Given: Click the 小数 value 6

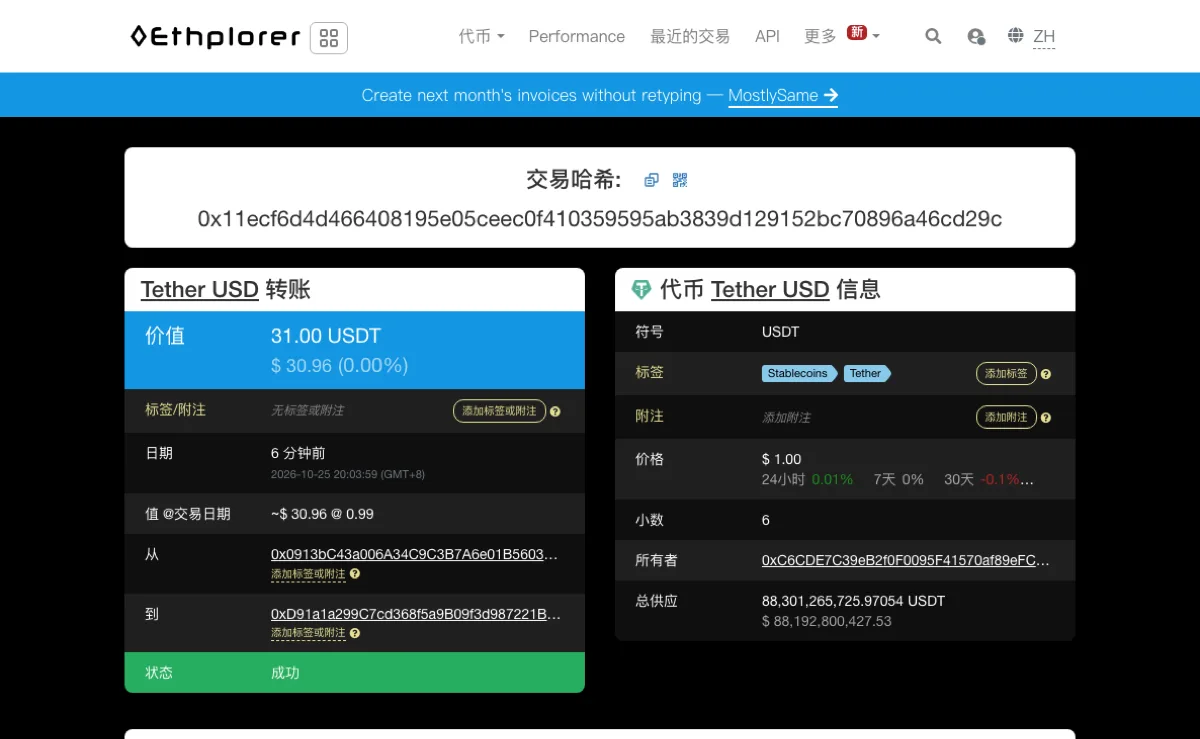Looking at the screenshot, I should (766, 520).
